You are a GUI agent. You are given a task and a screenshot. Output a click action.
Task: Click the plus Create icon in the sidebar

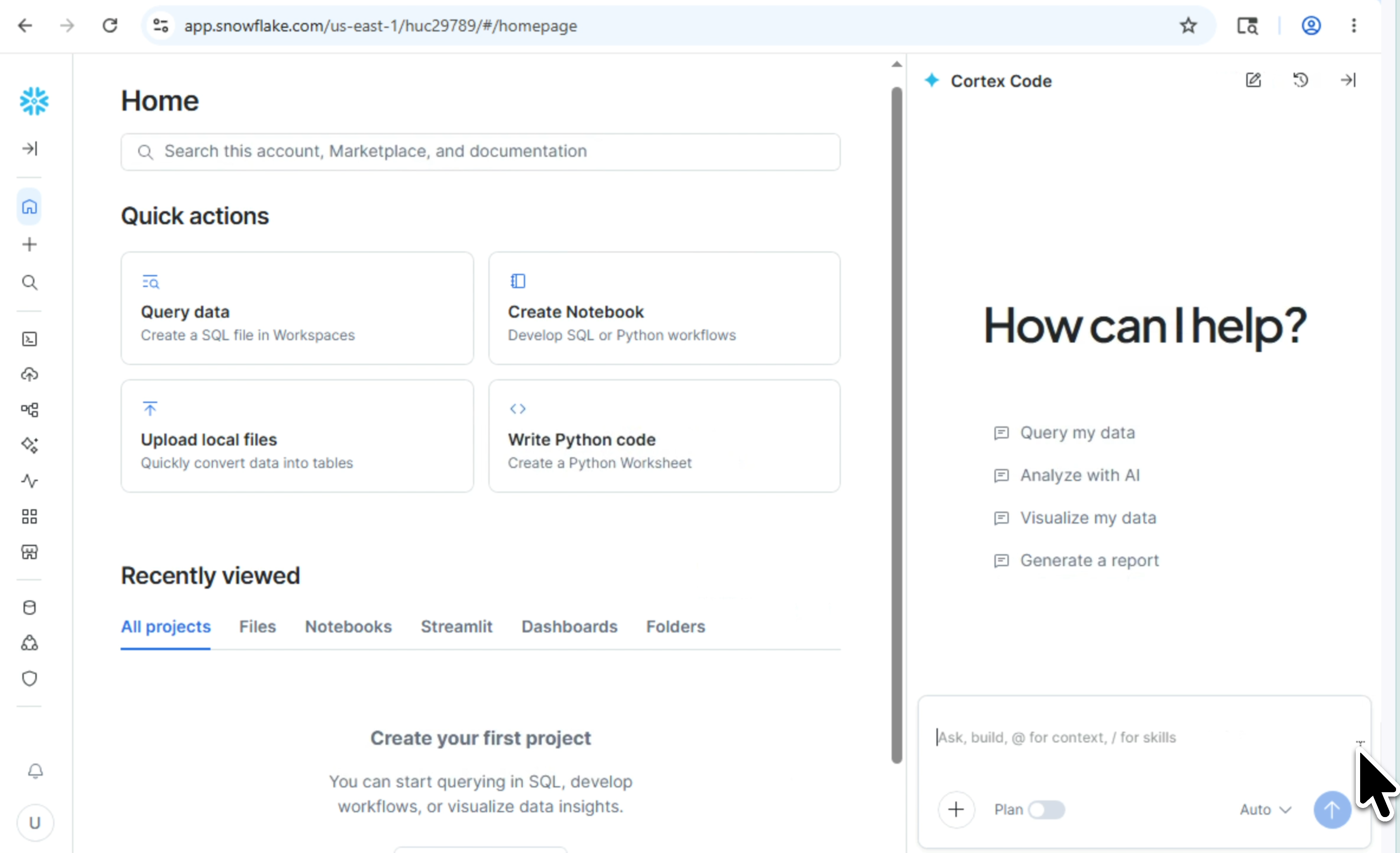click(x=30, y=244)
